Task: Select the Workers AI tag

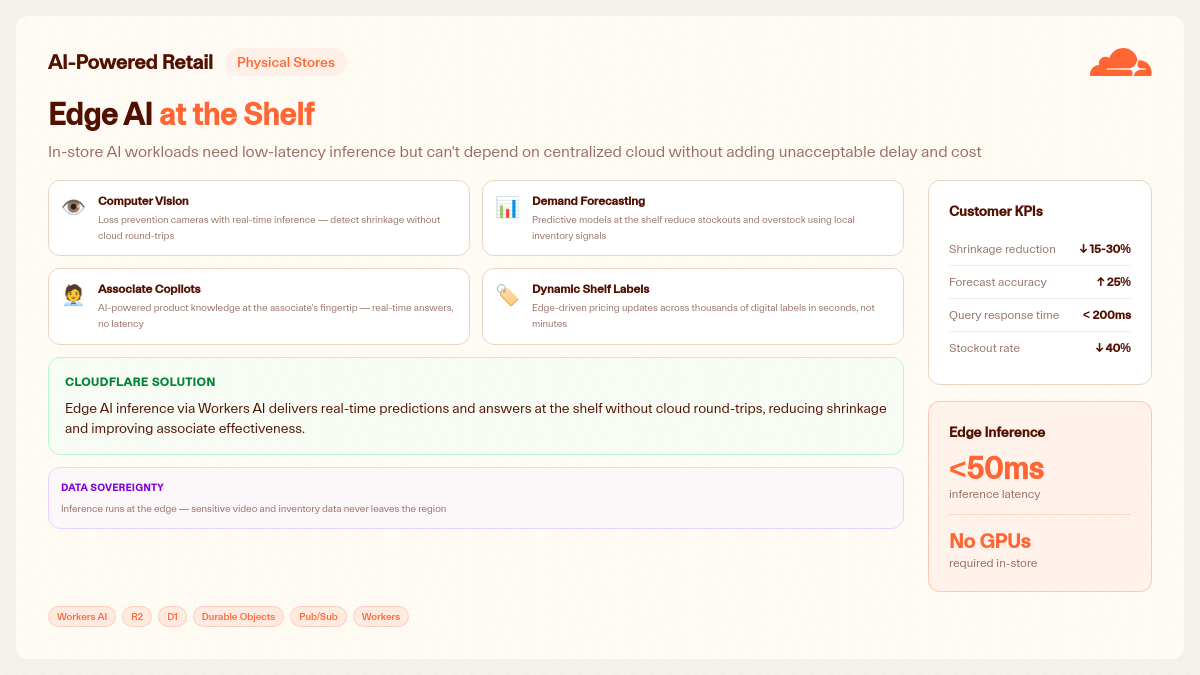Action: click(82, 617)
